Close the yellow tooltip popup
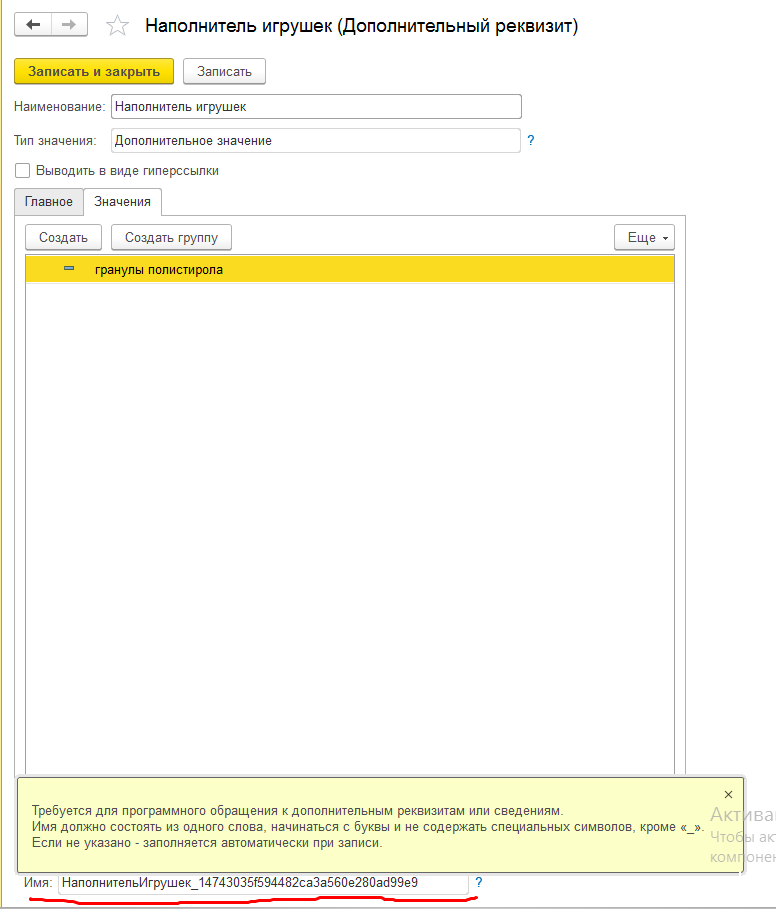 tap(728, 794)
